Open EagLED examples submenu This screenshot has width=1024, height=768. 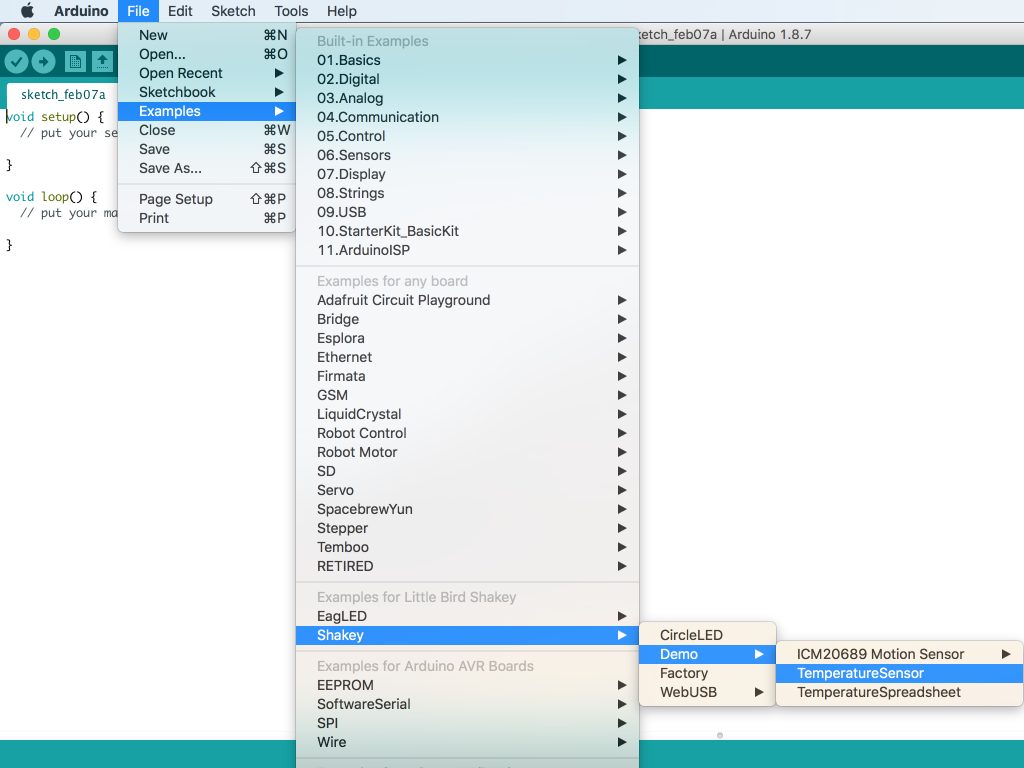click(468, 616)
